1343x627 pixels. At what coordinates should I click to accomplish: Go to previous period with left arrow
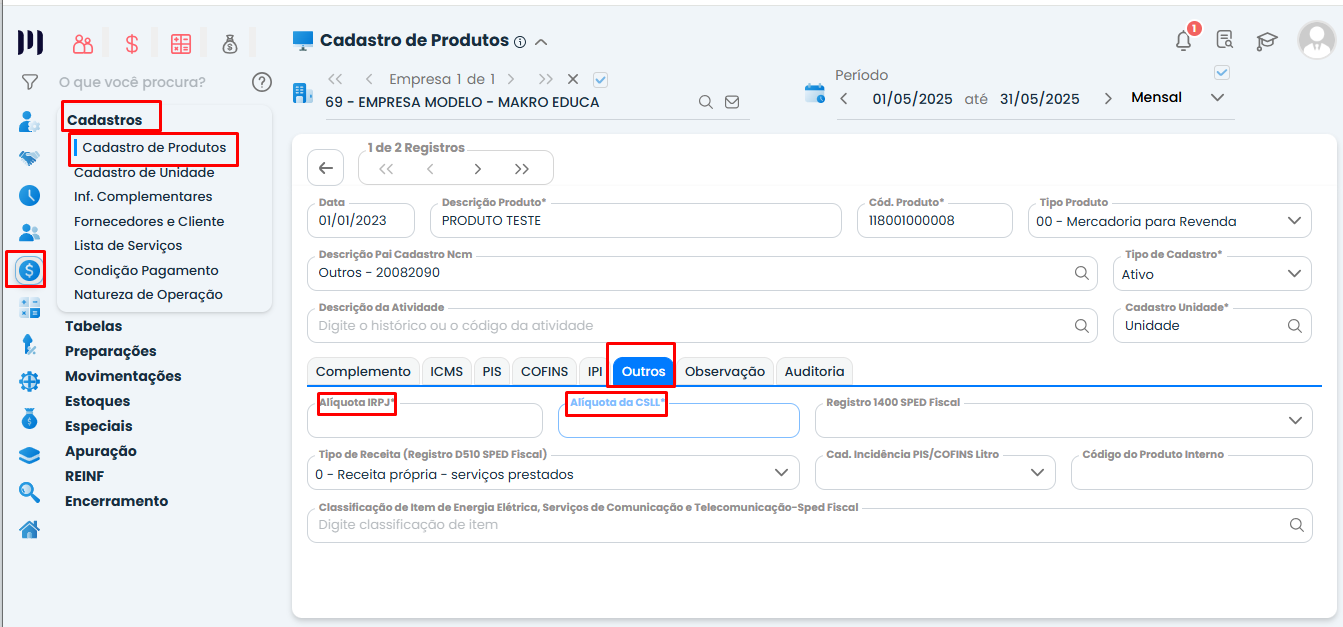[844, 98]
